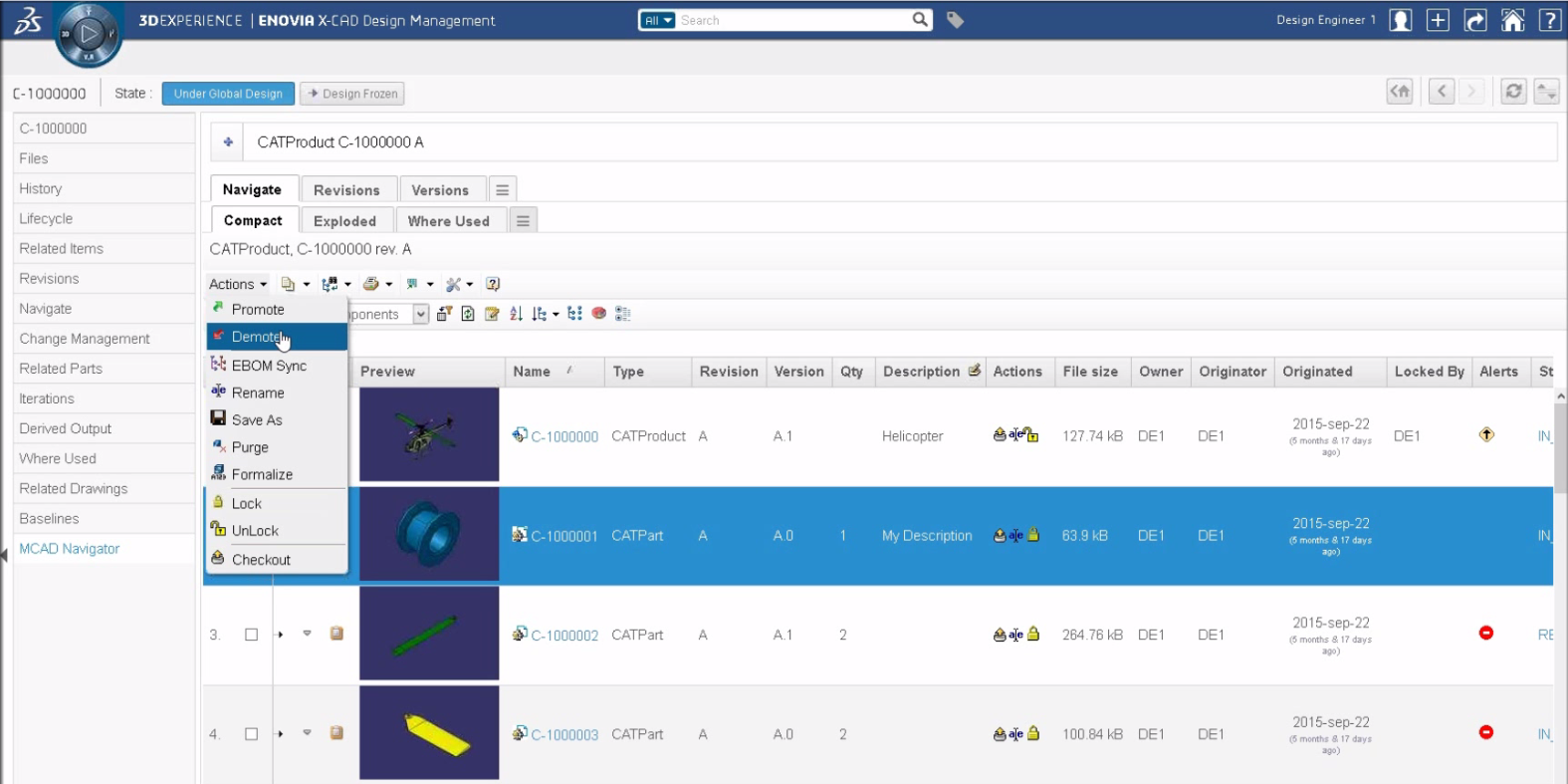1568x784 pixels.
Task: Click the Design Frozen state button
Action: [352, 94]
